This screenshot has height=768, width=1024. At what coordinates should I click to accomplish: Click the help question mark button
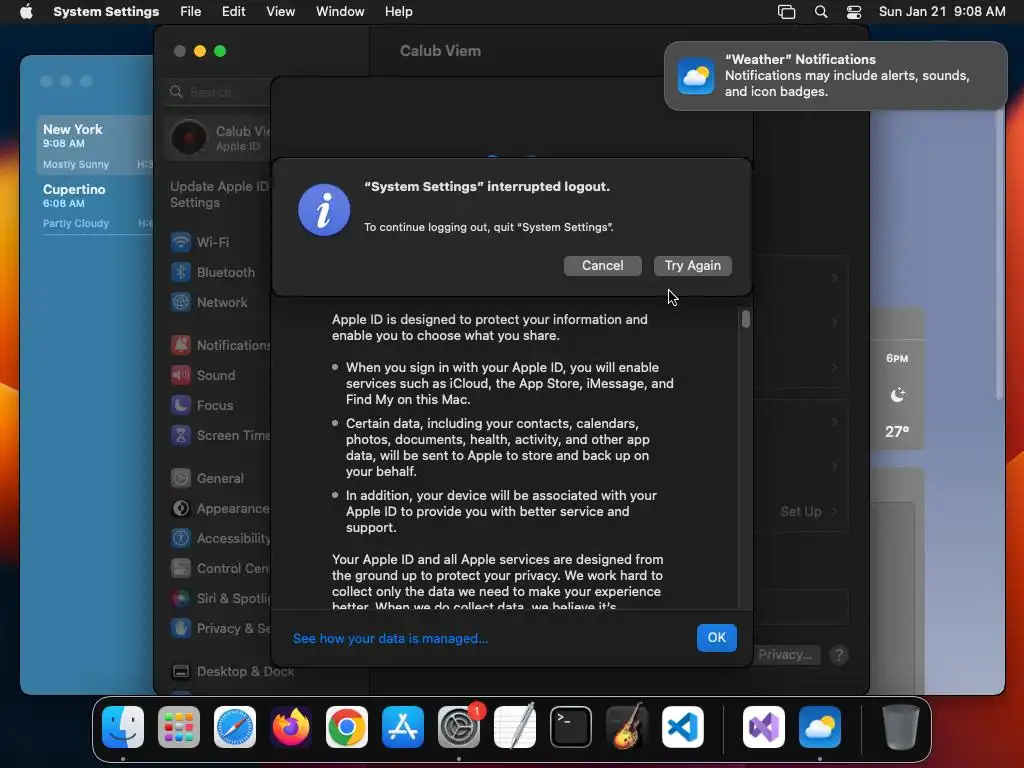(839, 655)
